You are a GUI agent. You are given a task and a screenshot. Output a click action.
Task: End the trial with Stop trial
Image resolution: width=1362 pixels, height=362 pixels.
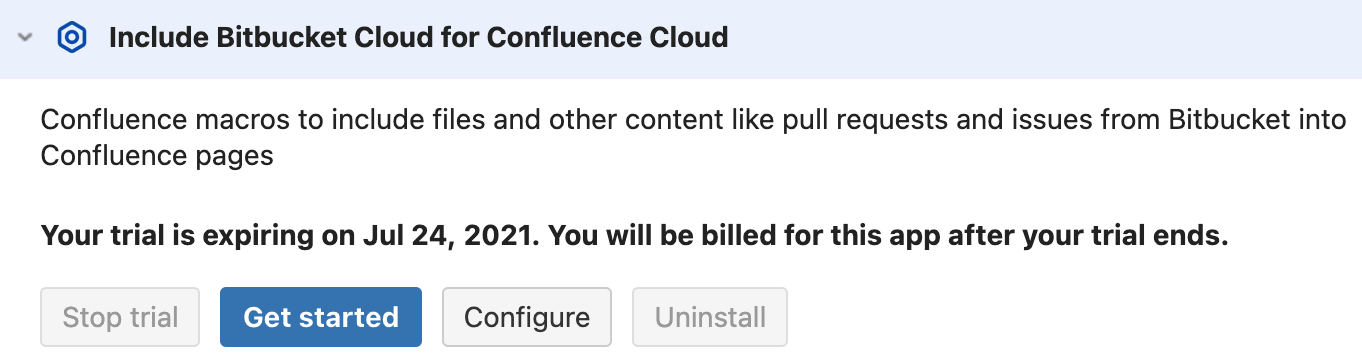pyautogui.click(x=120, y=318)
